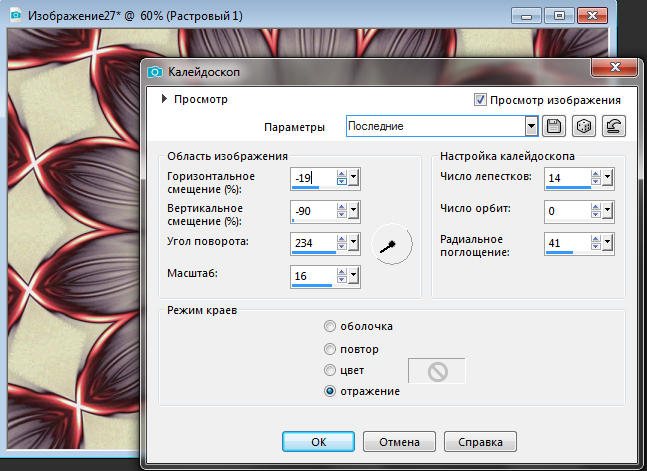647x471 pixels.
Task: Open the 'Параметры' presets dropdown
Action: tap(532, 126)
